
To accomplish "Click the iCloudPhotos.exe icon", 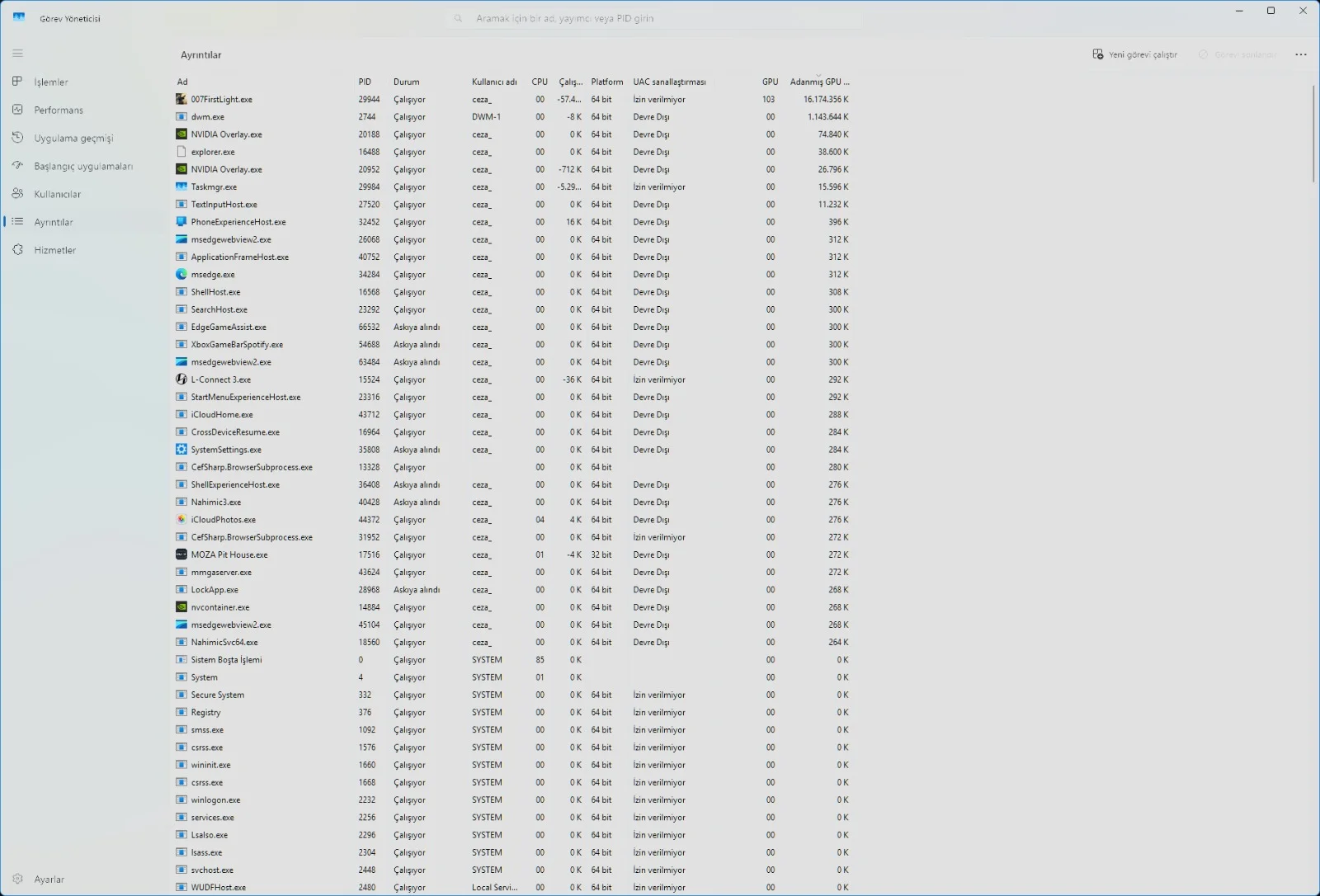I will point(181,520).
